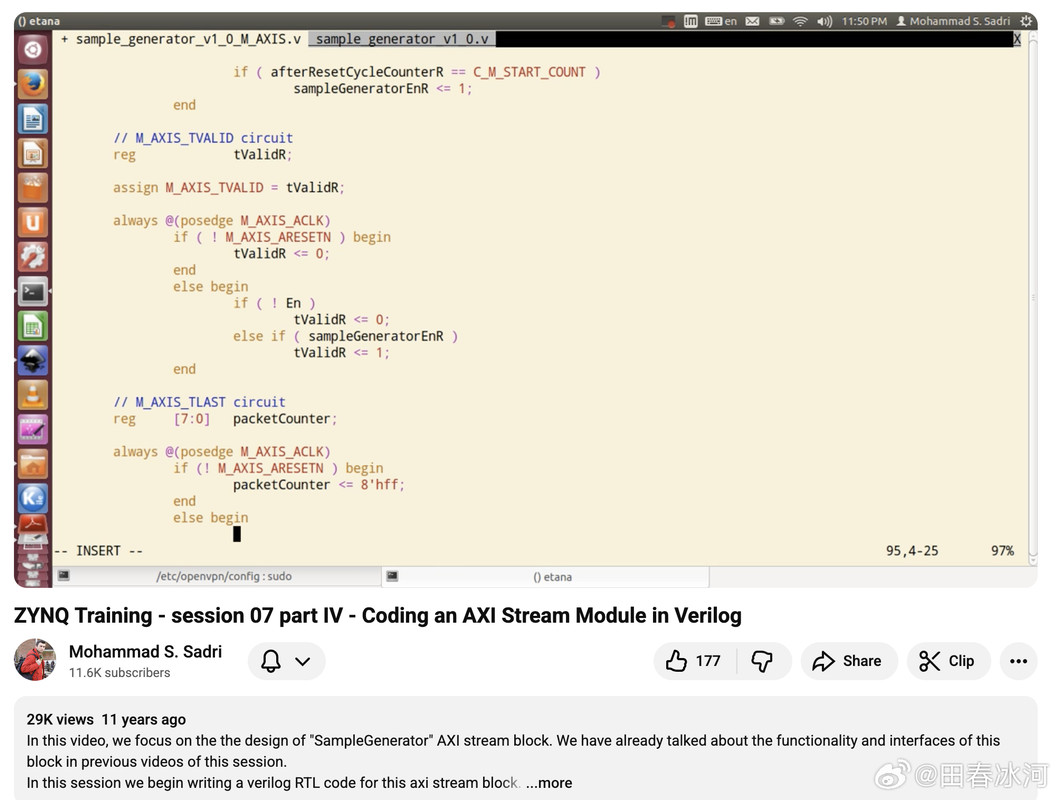
Task: Open the sound volume indicator
Action: [x=825, y=22]
